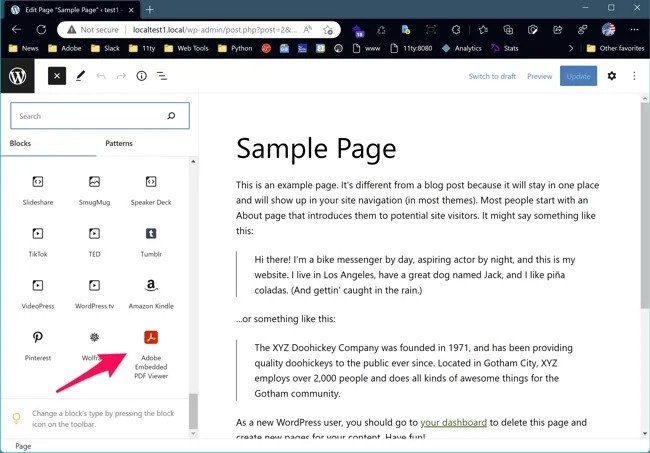Add the SmugMug embed block

click(94, 189)
